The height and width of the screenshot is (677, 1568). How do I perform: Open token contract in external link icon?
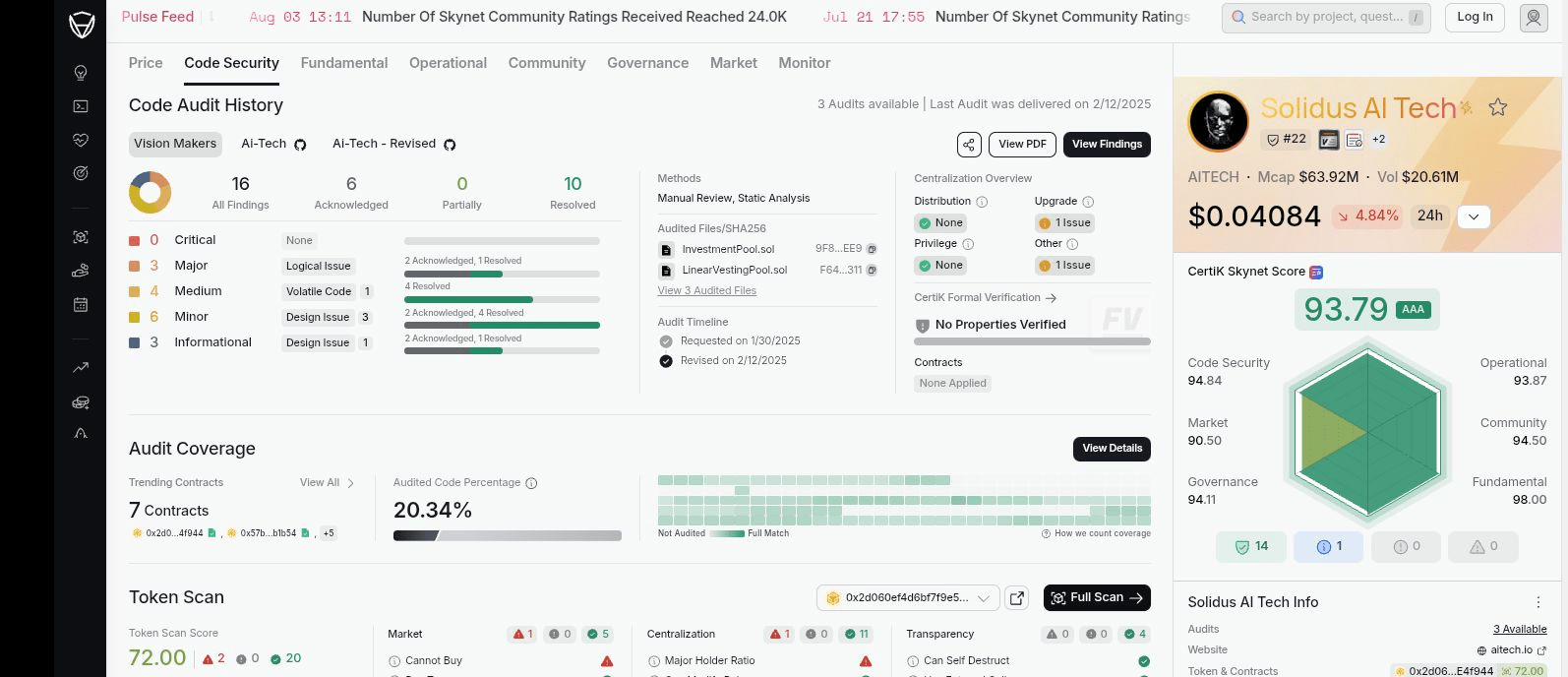[1017, 597]
